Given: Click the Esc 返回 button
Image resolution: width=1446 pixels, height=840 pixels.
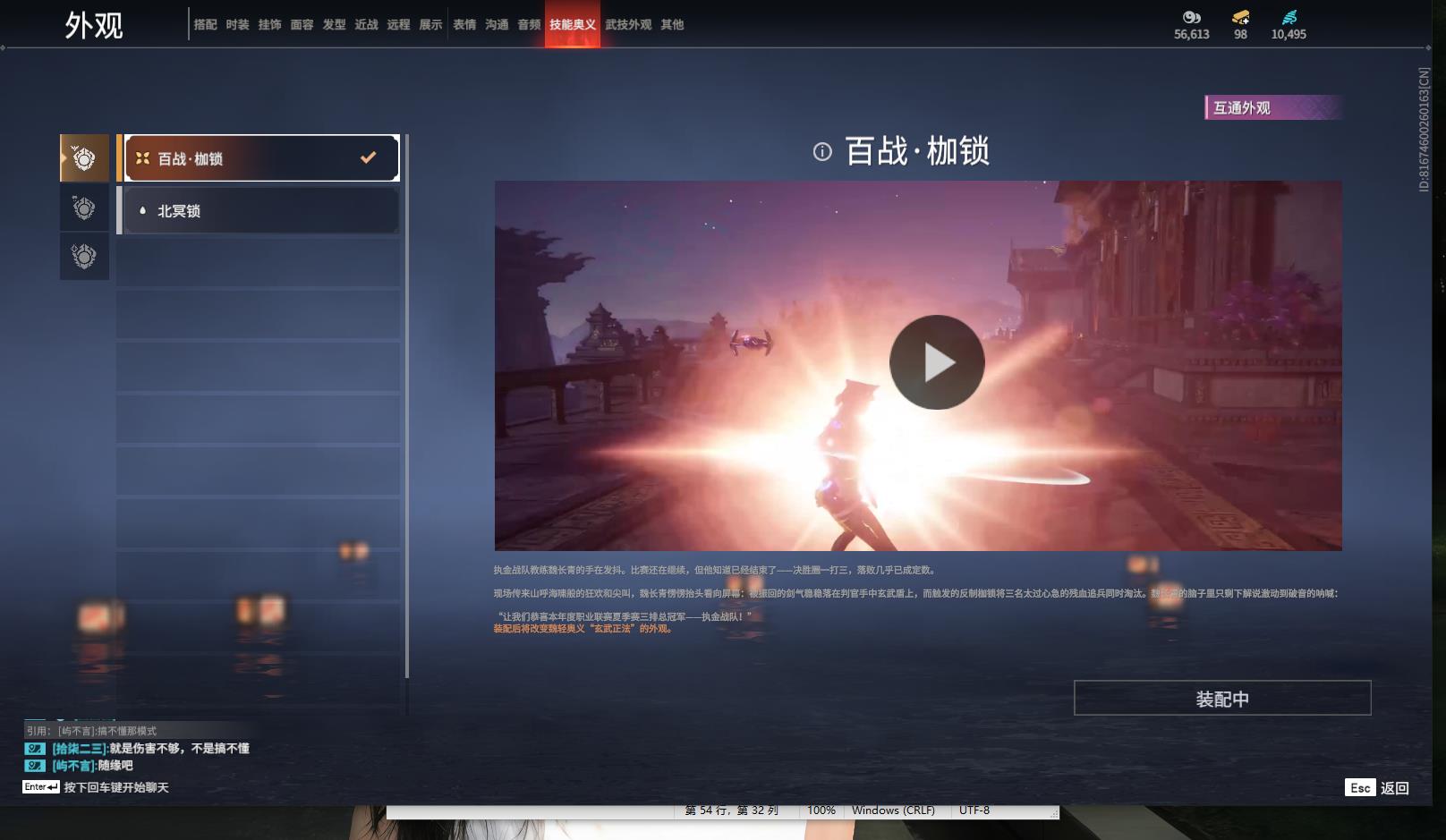Looking at the screenshot, I should click(x=1377, y=787).
